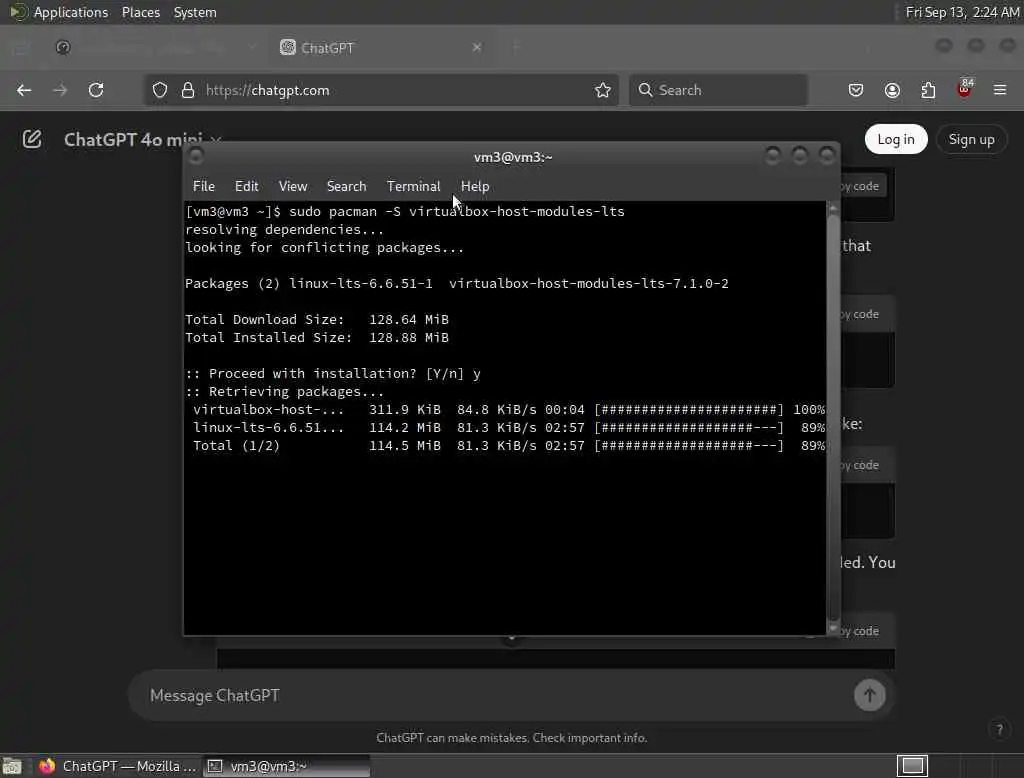Open the terminal Edit menu

tap(246, 186)
